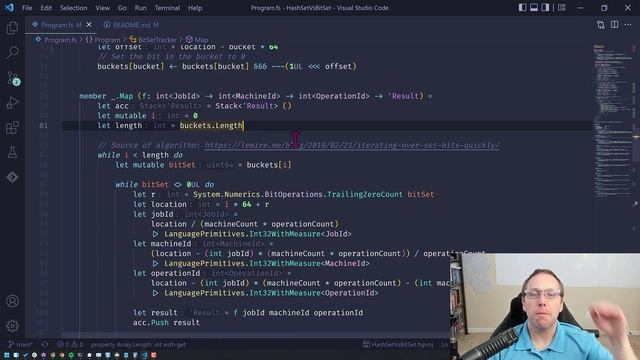Screen dimensions: 640x360
Task: Click the VS Code logo in title bar
Action: (x=9, y=8)
